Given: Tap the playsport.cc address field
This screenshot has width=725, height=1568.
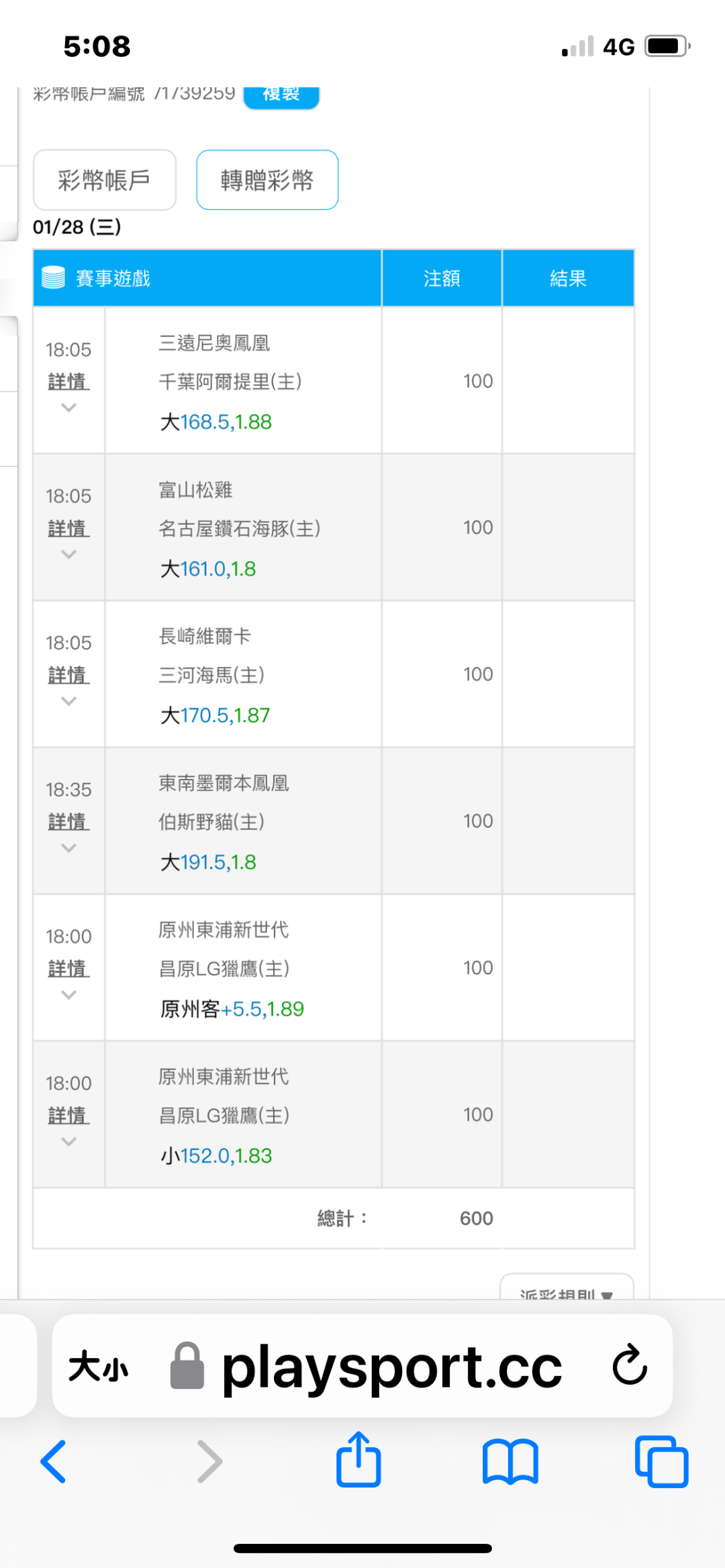Looking at the screenshot, I should (x=391, y=1366).
